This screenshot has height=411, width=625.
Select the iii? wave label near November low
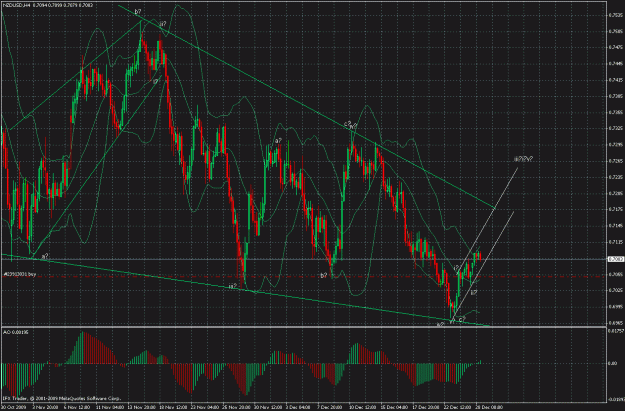[x=233, y=286]
